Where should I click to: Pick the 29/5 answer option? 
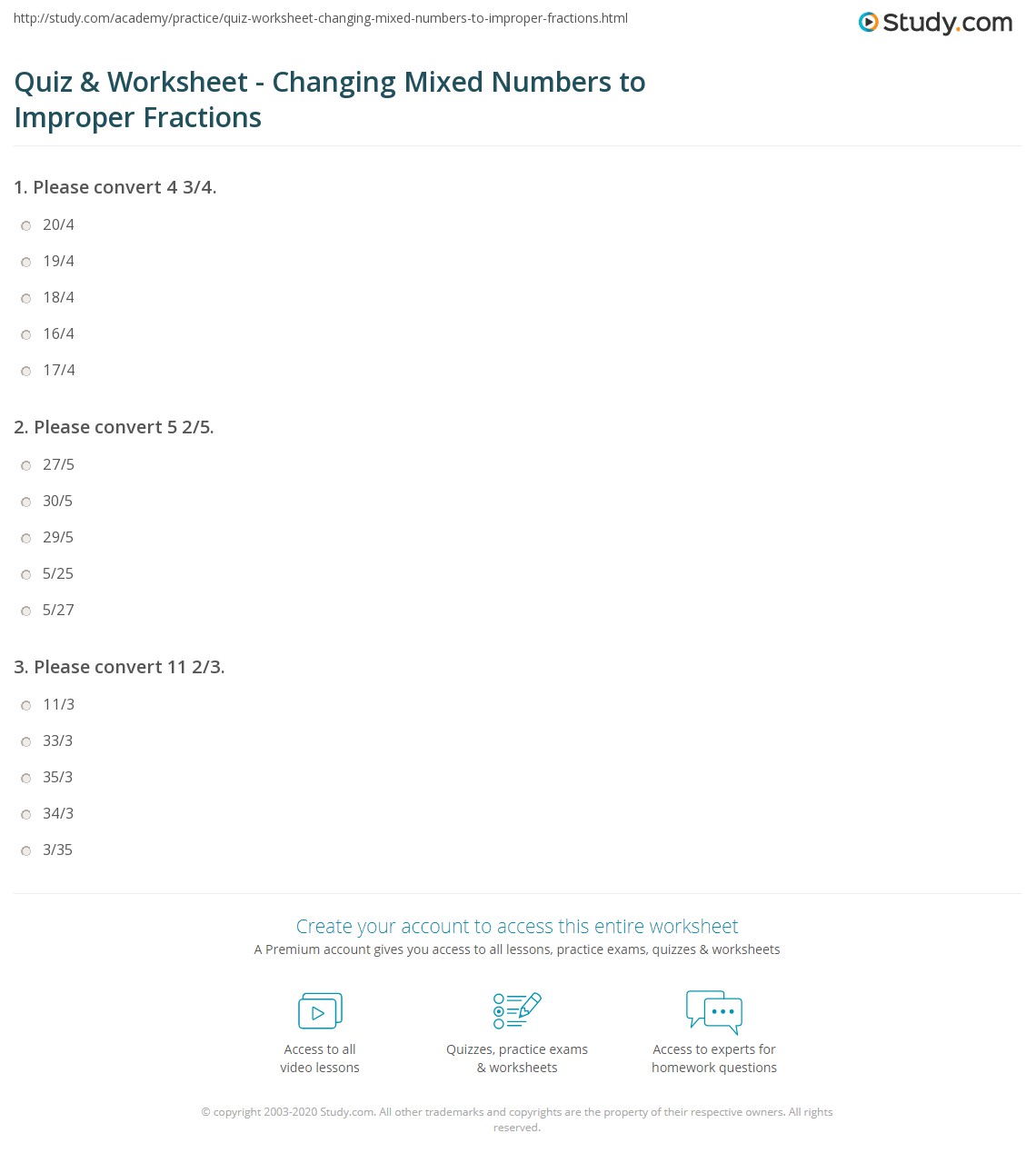coord(26,539)
